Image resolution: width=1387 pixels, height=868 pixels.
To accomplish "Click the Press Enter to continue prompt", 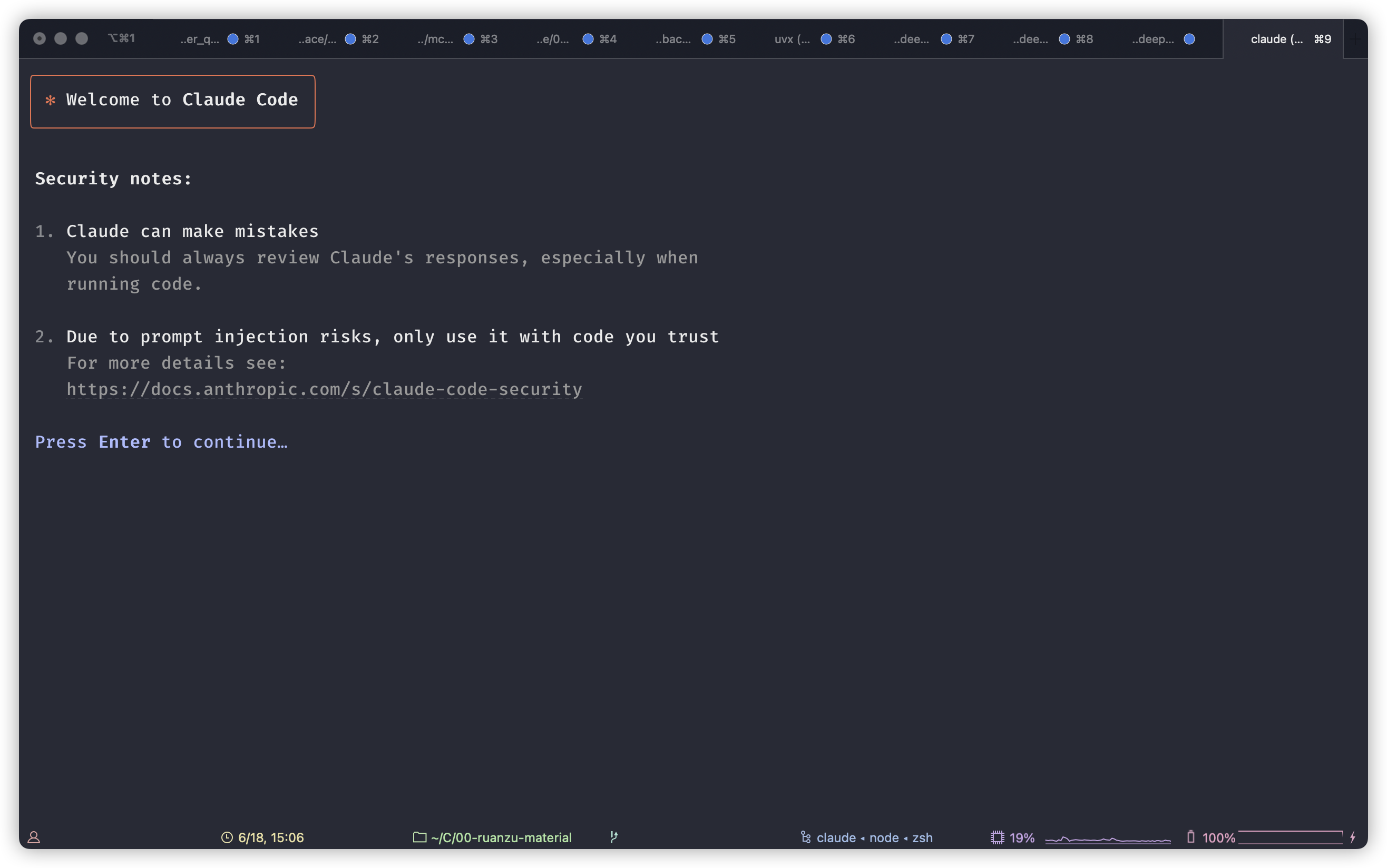I will (x=161, y=442).
